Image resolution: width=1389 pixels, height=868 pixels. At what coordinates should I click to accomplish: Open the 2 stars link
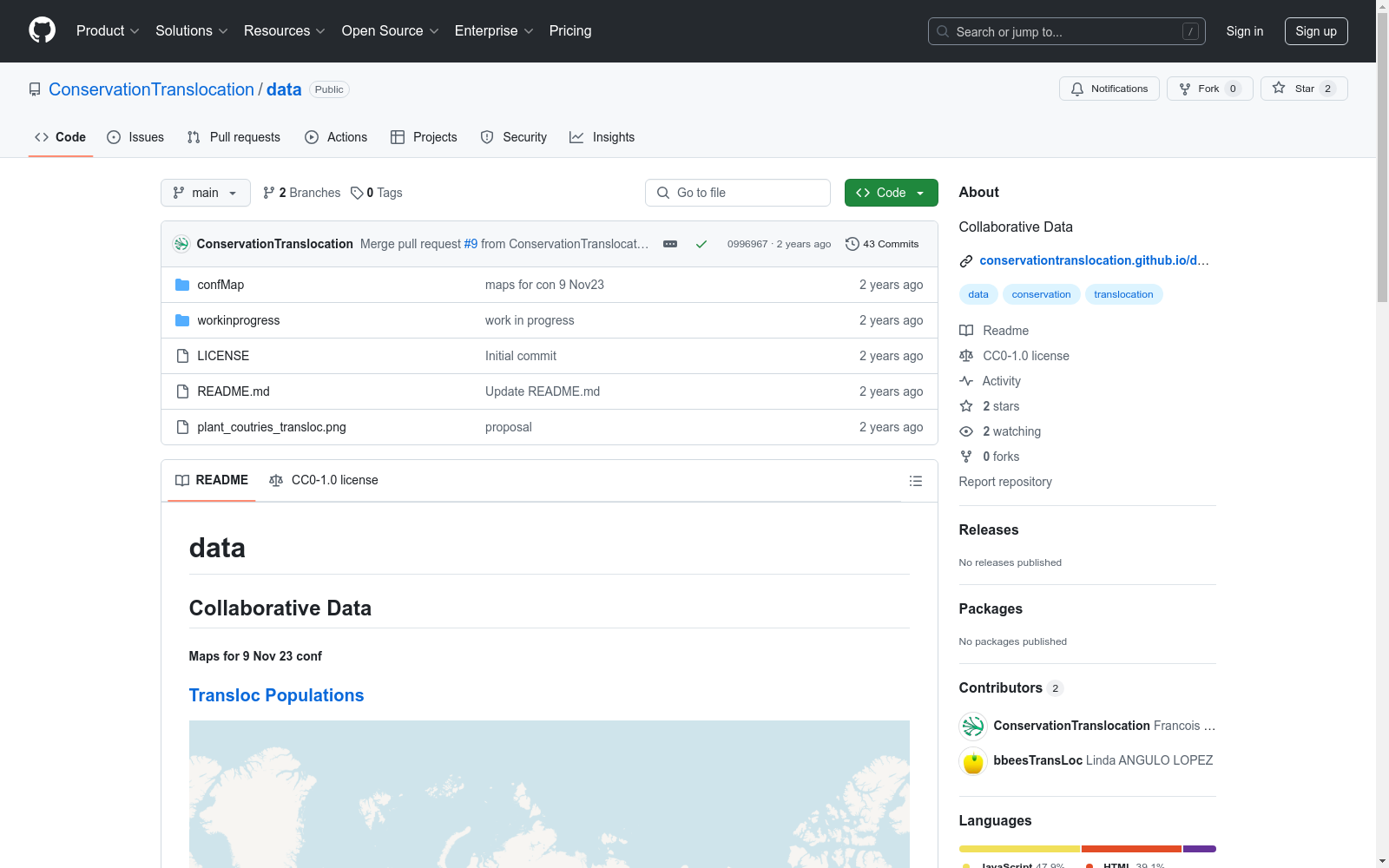(990, 406)
